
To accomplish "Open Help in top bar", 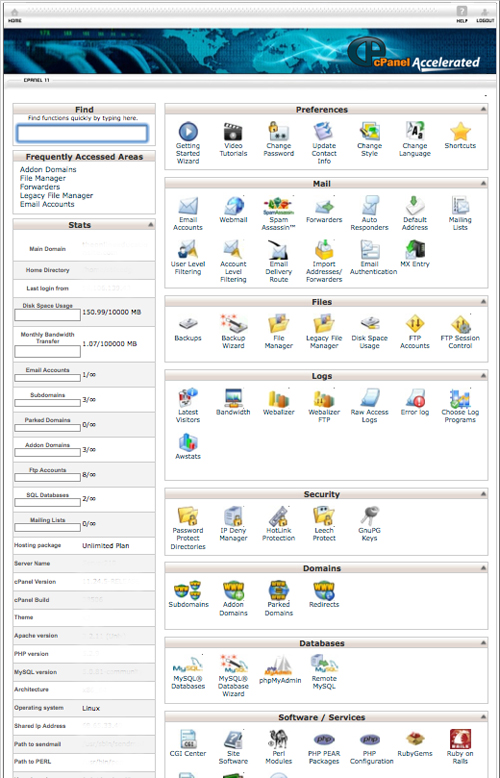I will (x=462, y=15).
